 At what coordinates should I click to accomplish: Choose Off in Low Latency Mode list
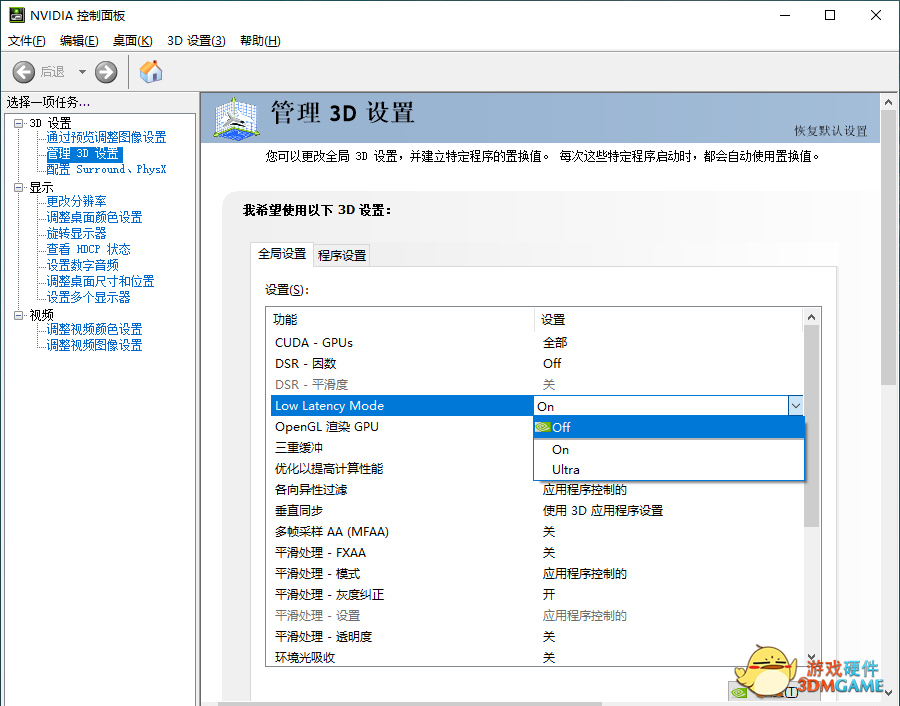pos(669,428)
